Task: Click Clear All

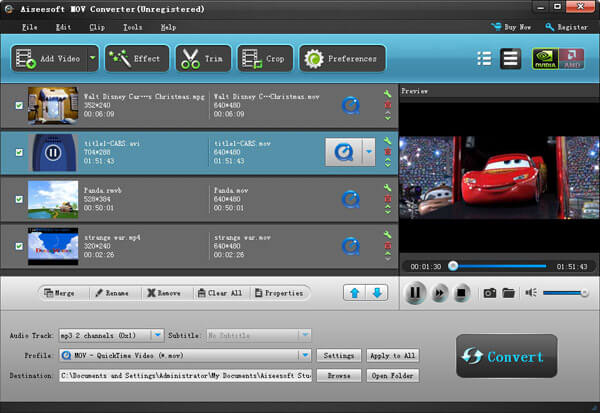Action: pos(220,293)
